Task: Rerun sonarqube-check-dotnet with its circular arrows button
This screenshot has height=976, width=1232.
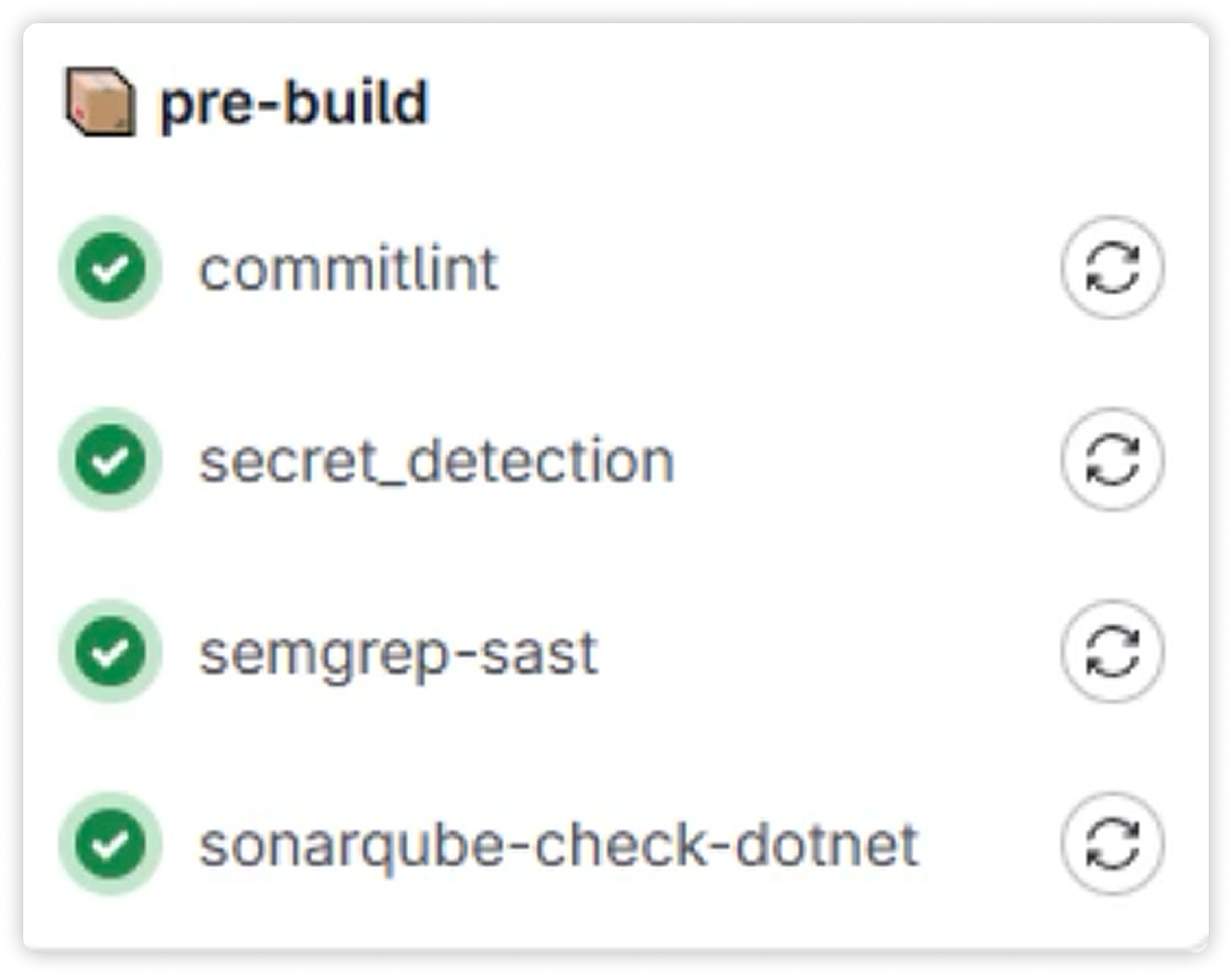Action: [1112, 843]
